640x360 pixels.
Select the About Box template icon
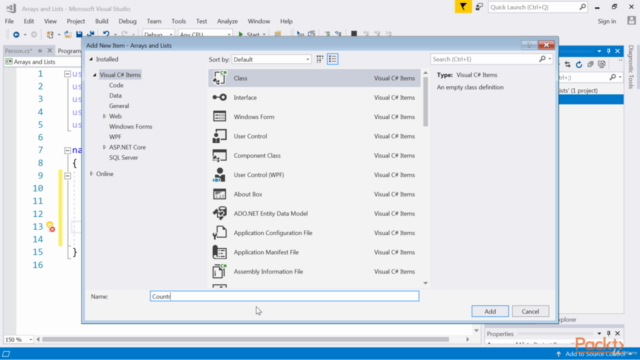pos(220,194)
